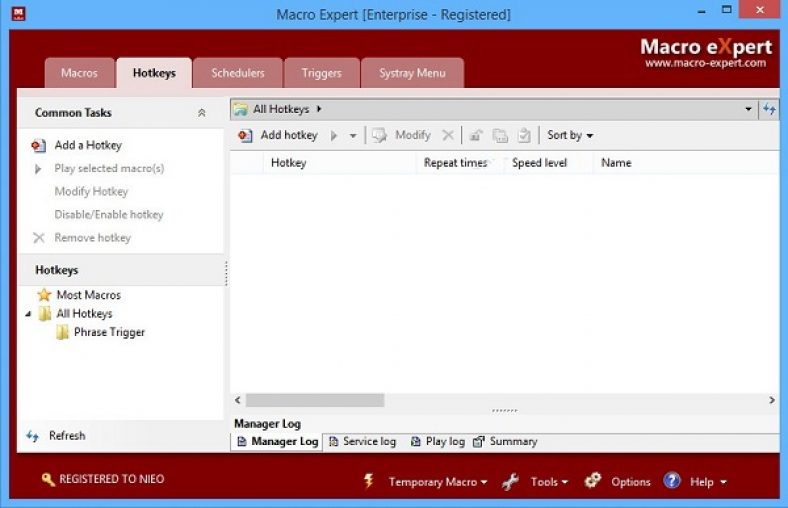The height and width of the screenshot is (508, 788).
Task: Click the All Hotkeys folder icon in path bar
Action: (241, 109)
